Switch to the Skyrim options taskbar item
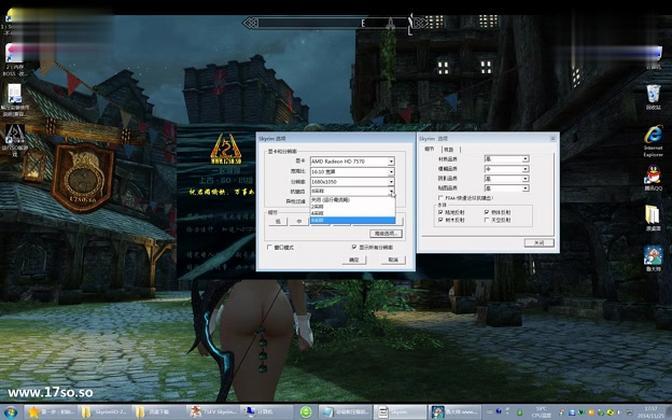 pyautogui.click(x=400, y=412)
